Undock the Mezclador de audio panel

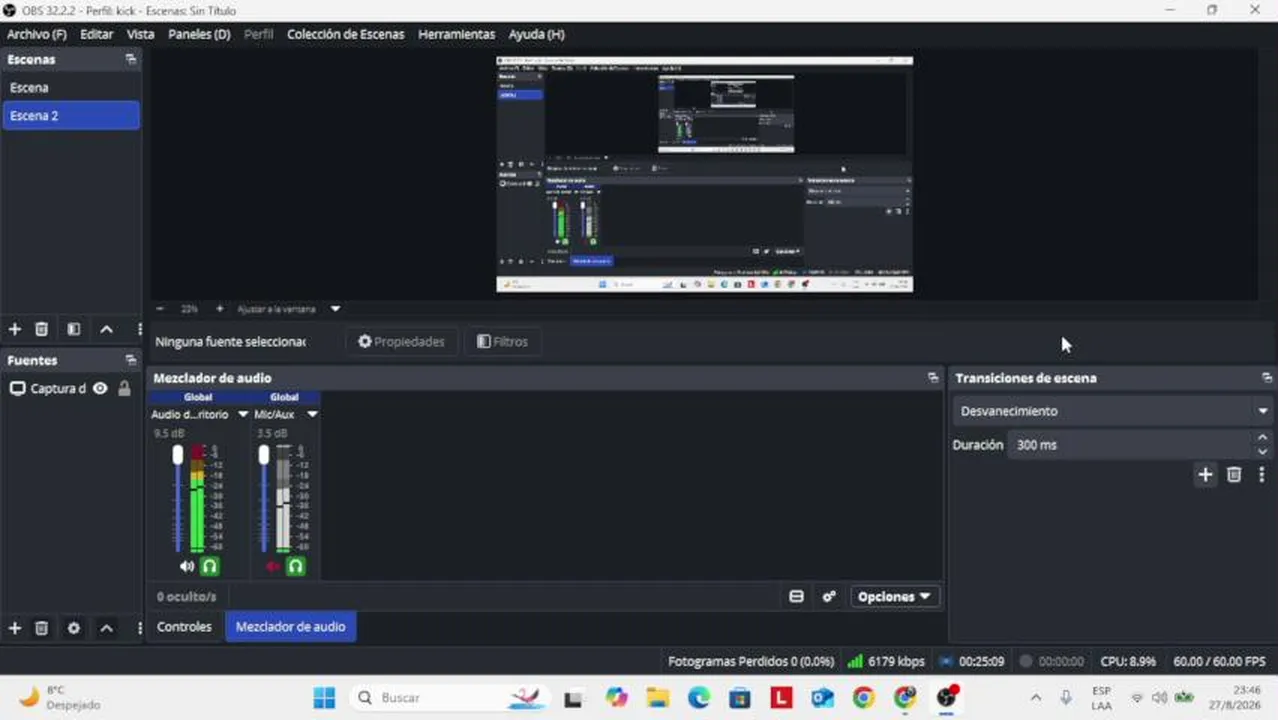[x=933, y=378]
